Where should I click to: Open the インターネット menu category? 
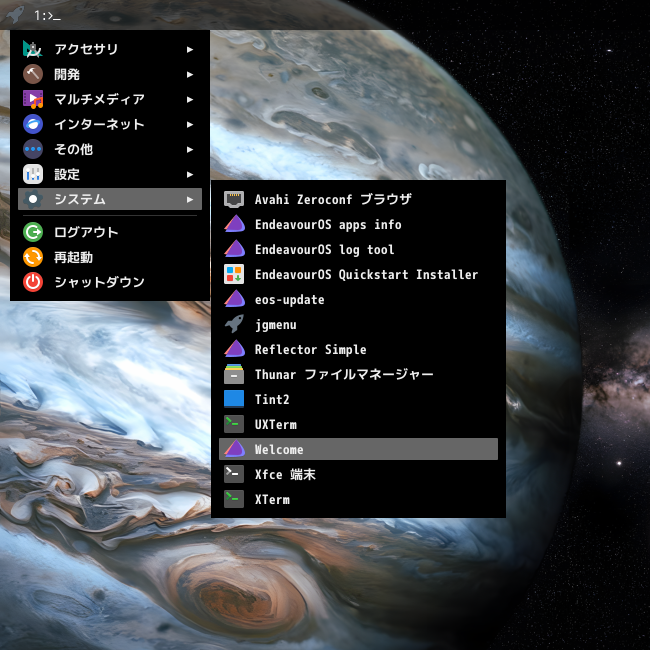(x=110, y=124)
